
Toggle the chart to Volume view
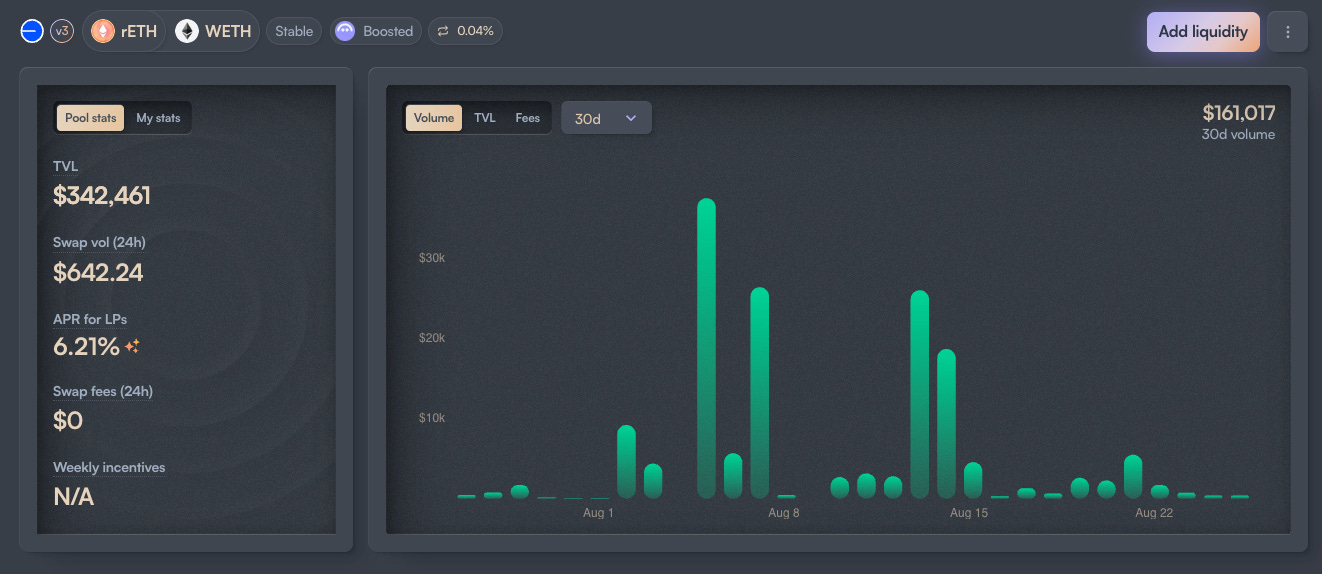tap(434, 118)
